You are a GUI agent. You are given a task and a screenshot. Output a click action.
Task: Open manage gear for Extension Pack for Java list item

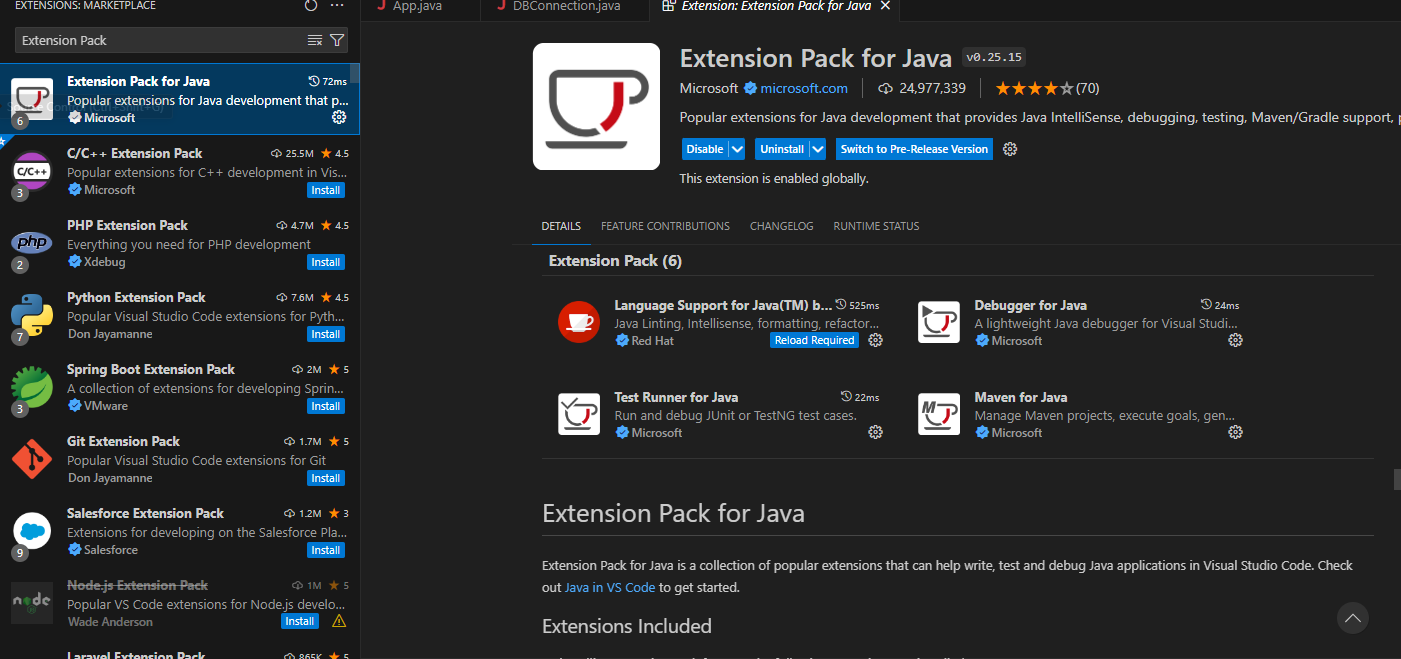coord(339,117)
